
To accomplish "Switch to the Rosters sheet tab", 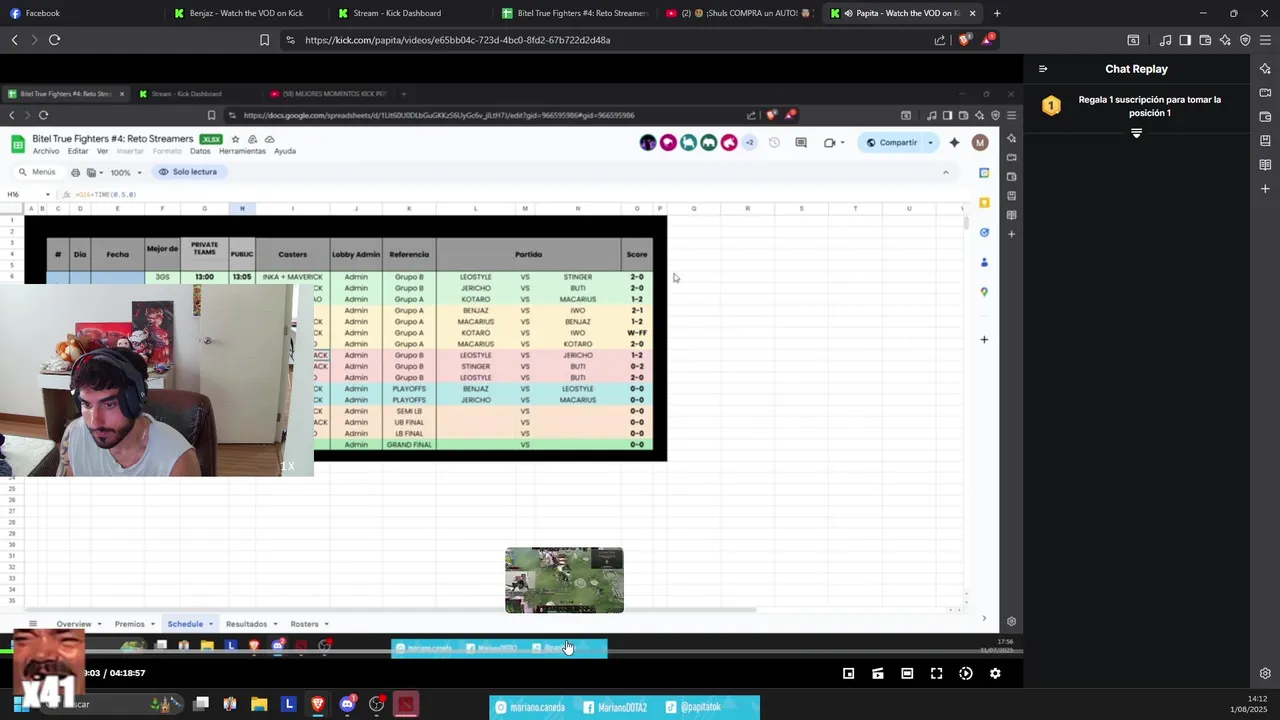I will (x=304, y=624).
